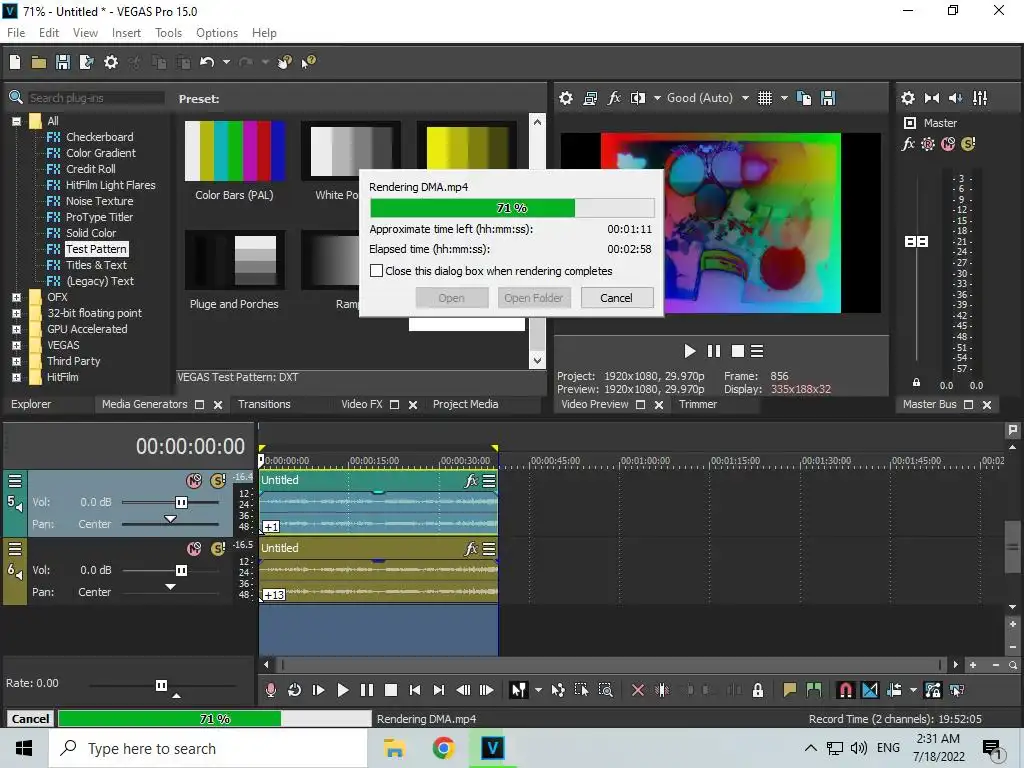Go to start in timeline transport

click(415, 690)
